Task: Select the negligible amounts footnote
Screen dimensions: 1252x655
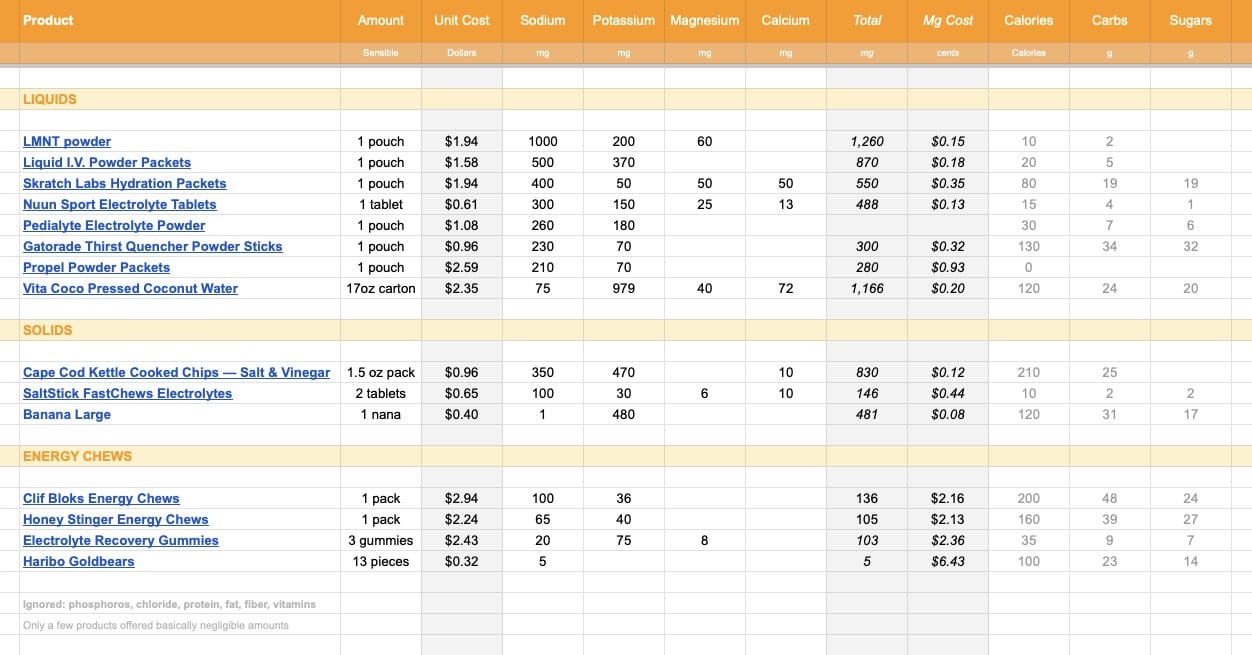Action: (156, 625)
